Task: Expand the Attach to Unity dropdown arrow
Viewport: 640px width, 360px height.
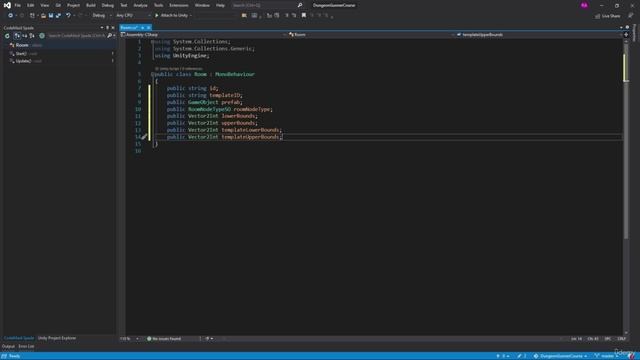Action: coord(191,16)
